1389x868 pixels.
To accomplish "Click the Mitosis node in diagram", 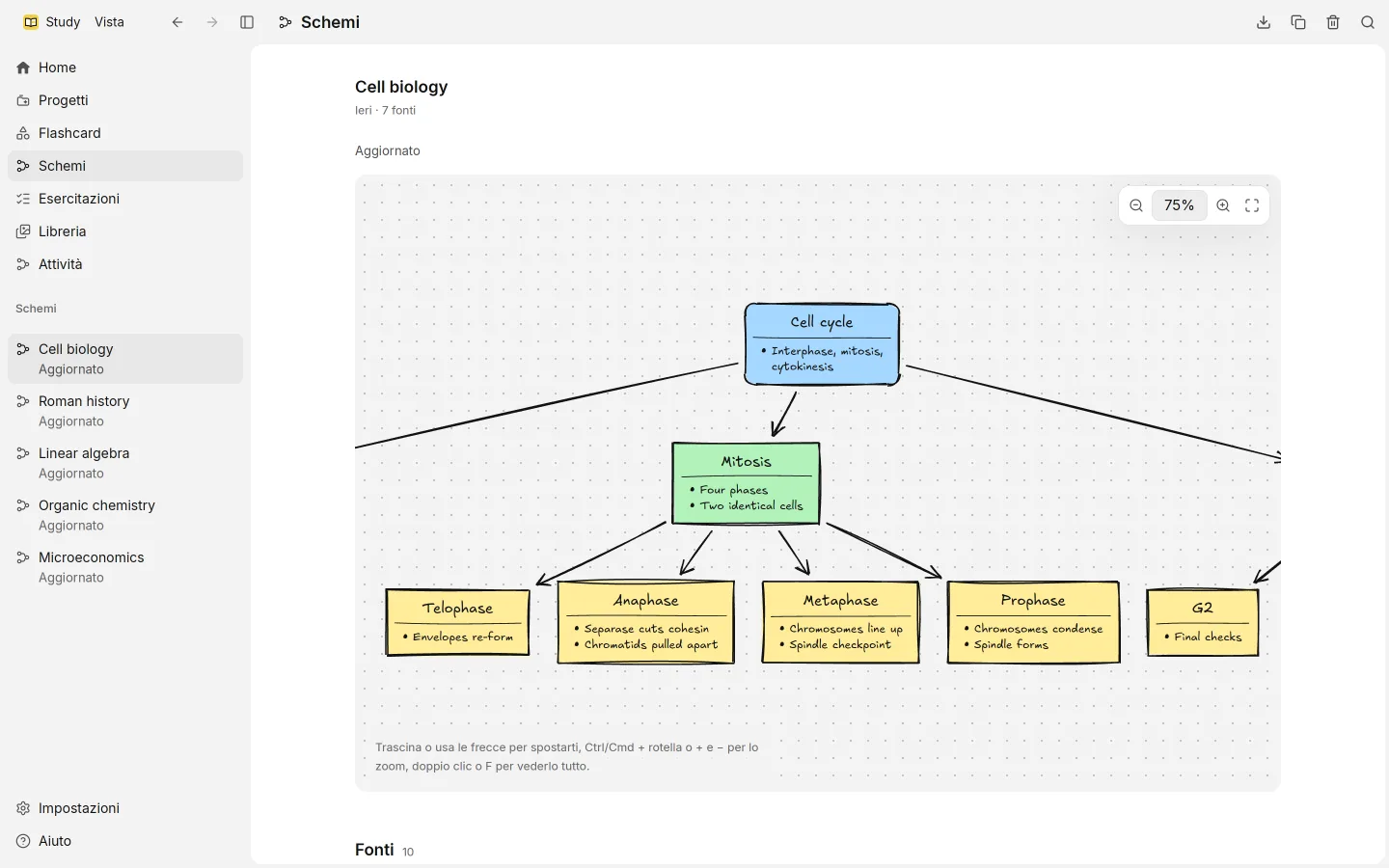I will [747, 483].
